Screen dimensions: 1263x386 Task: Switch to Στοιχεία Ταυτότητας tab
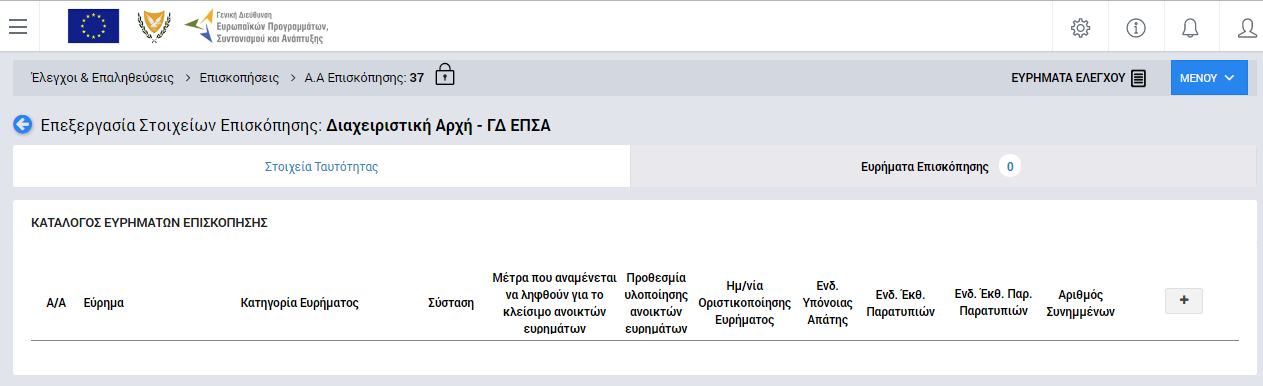click(321, 167)
